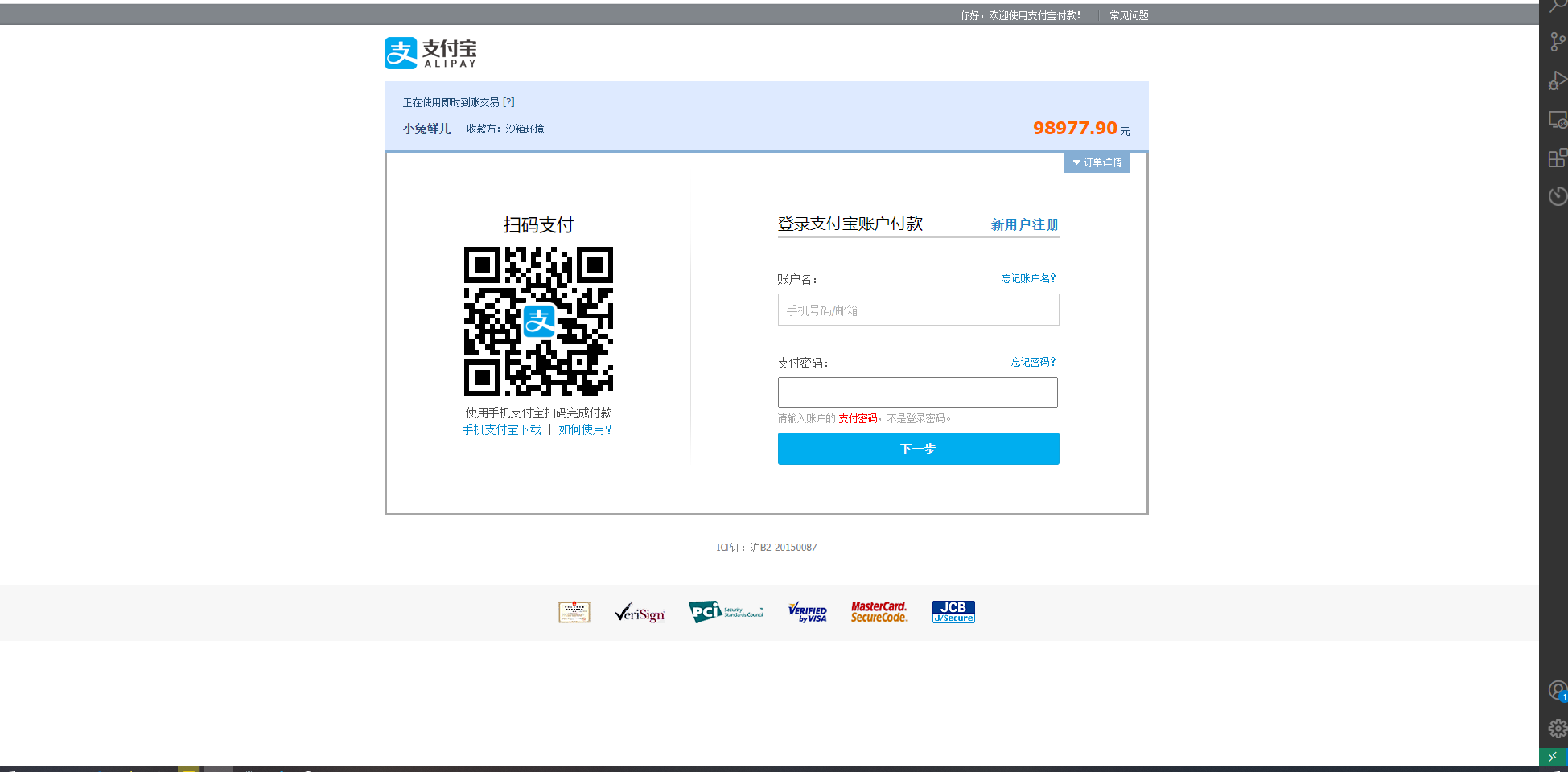Open the Remote Explorer icon

(x=1558, y=120)
